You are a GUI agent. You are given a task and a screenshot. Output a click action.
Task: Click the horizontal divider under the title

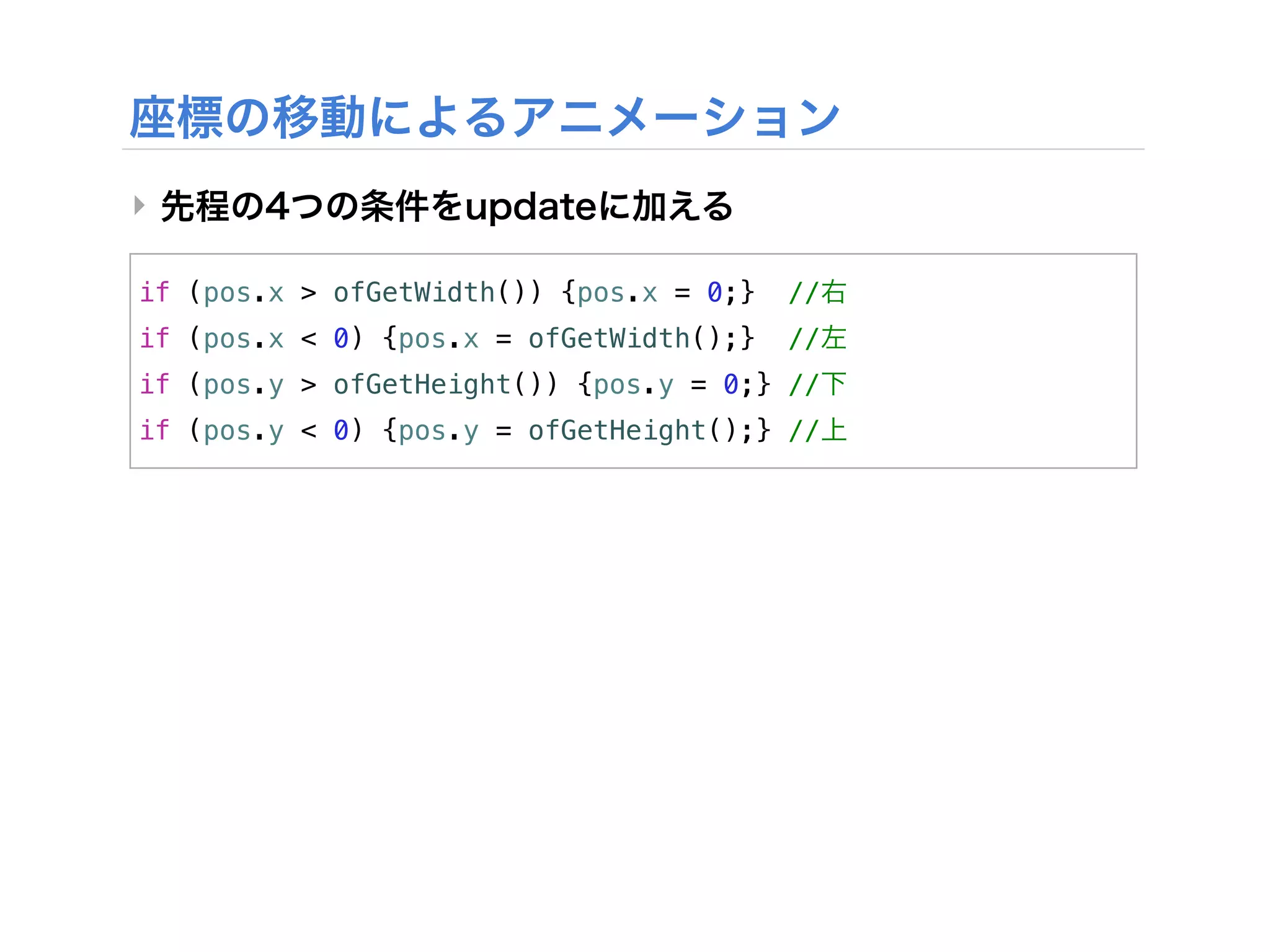tap(633, 149)
